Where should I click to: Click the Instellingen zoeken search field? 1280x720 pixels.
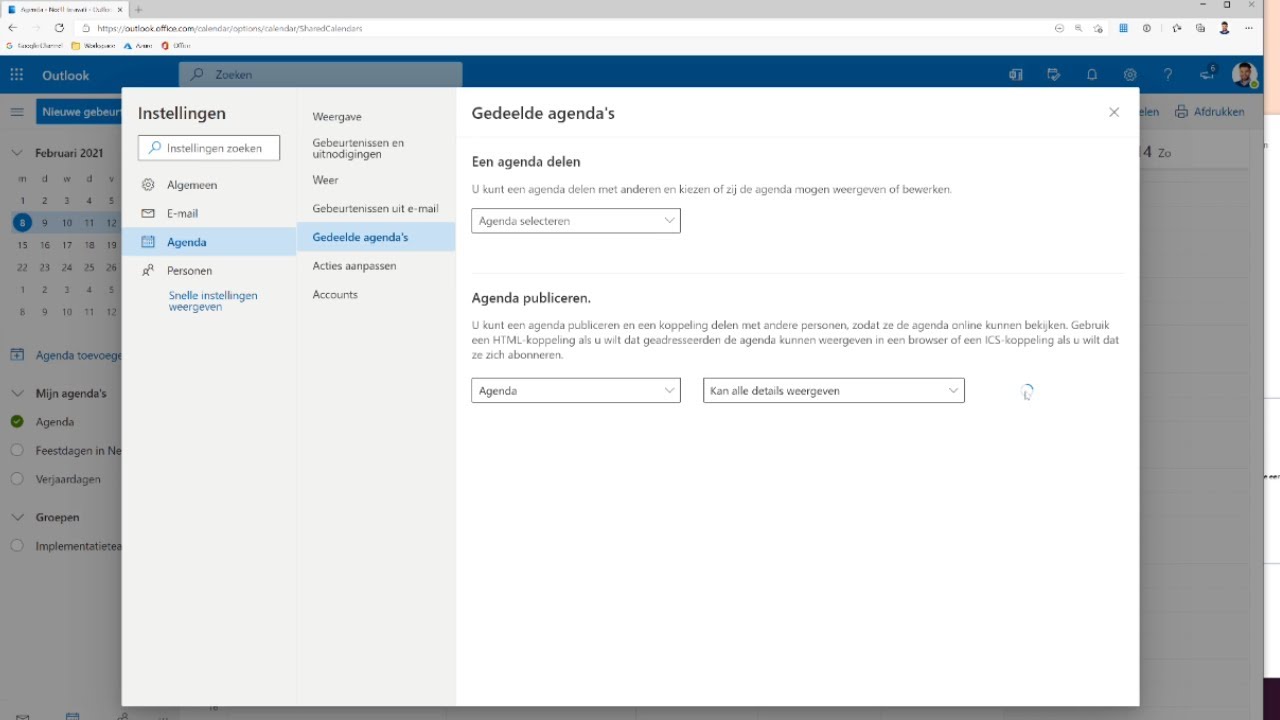(x=209, y=148)
